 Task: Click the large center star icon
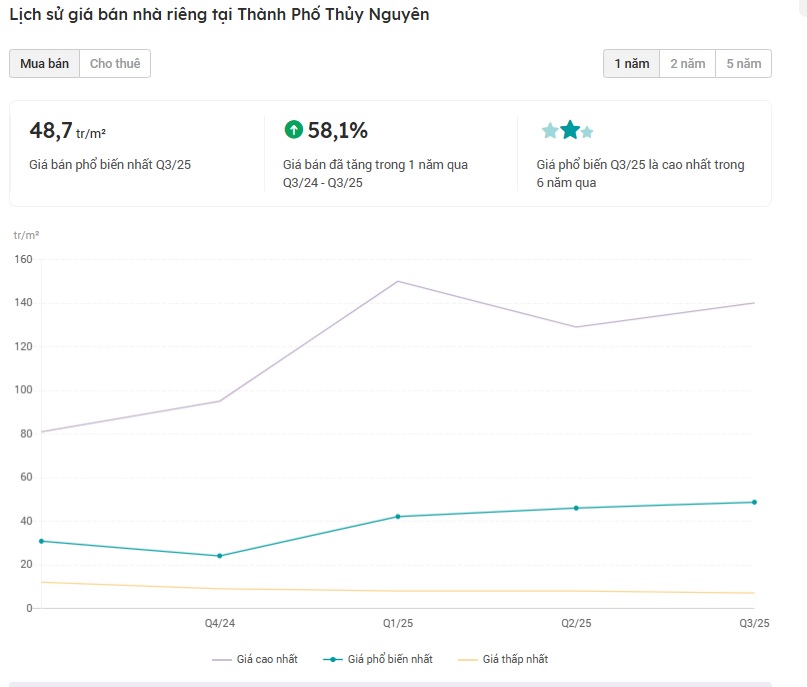[570, 130]
